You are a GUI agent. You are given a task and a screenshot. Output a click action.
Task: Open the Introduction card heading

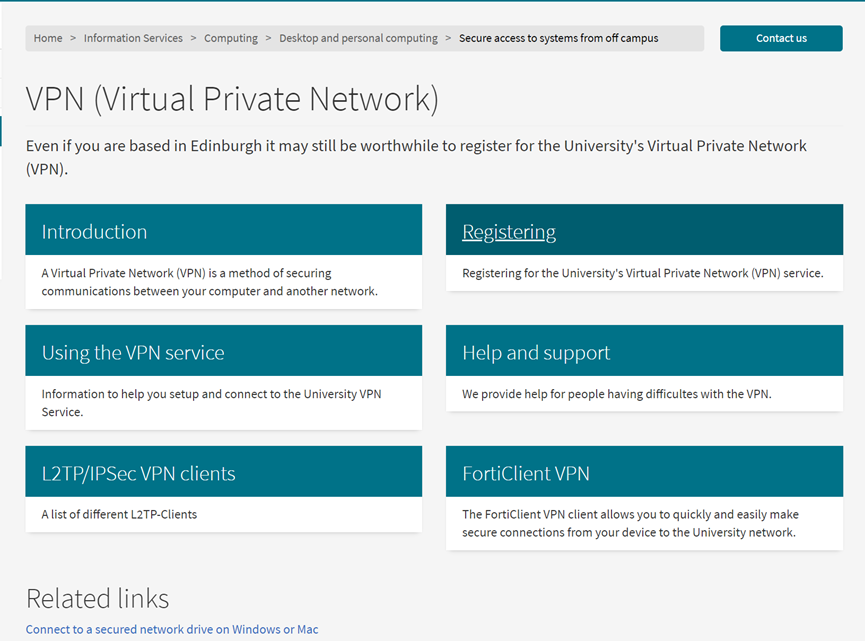click(x=94, y=232)
